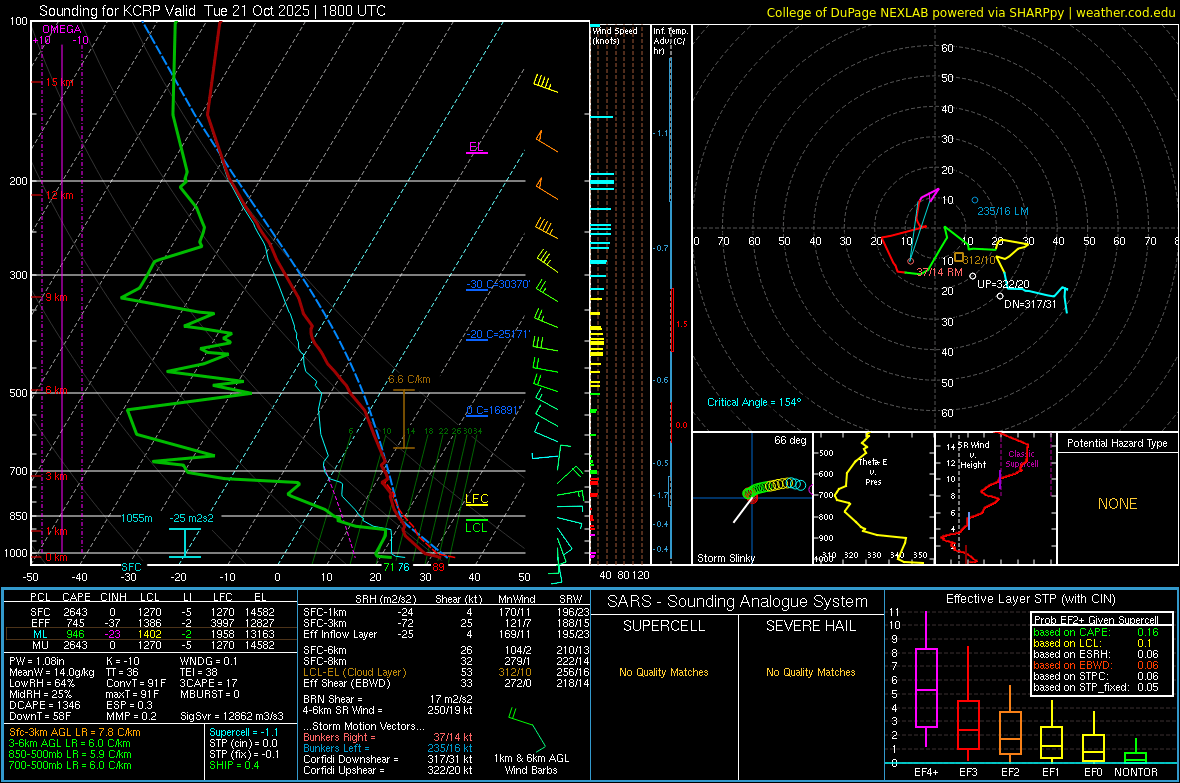This screenshot has height=783, width=1180.
Task: Click the green LCL marker label
Action: click(x=476, y=527)
